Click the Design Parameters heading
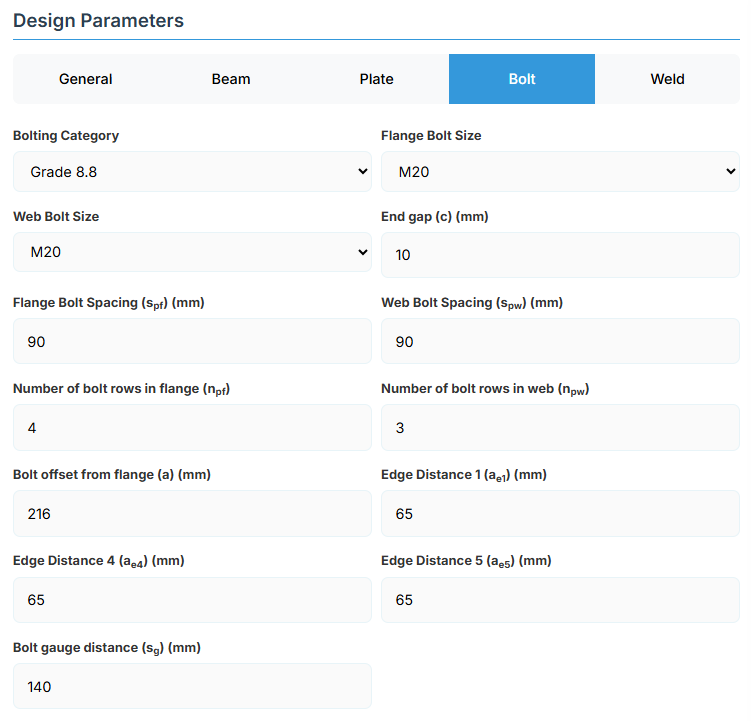Viewport: 751px width, 721px height. (x=98, y=20)
